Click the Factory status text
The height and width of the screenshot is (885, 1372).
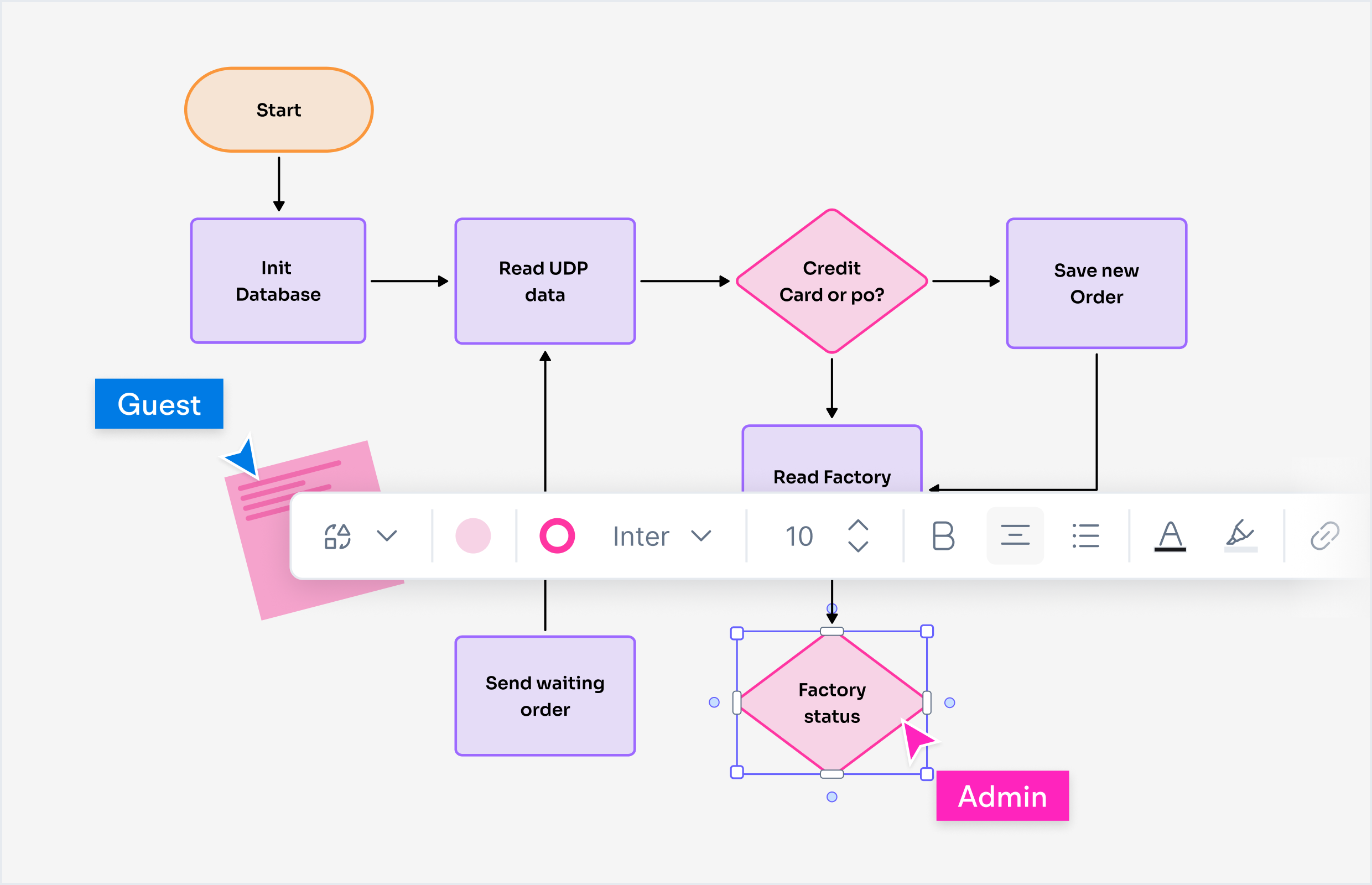(831, 703)
